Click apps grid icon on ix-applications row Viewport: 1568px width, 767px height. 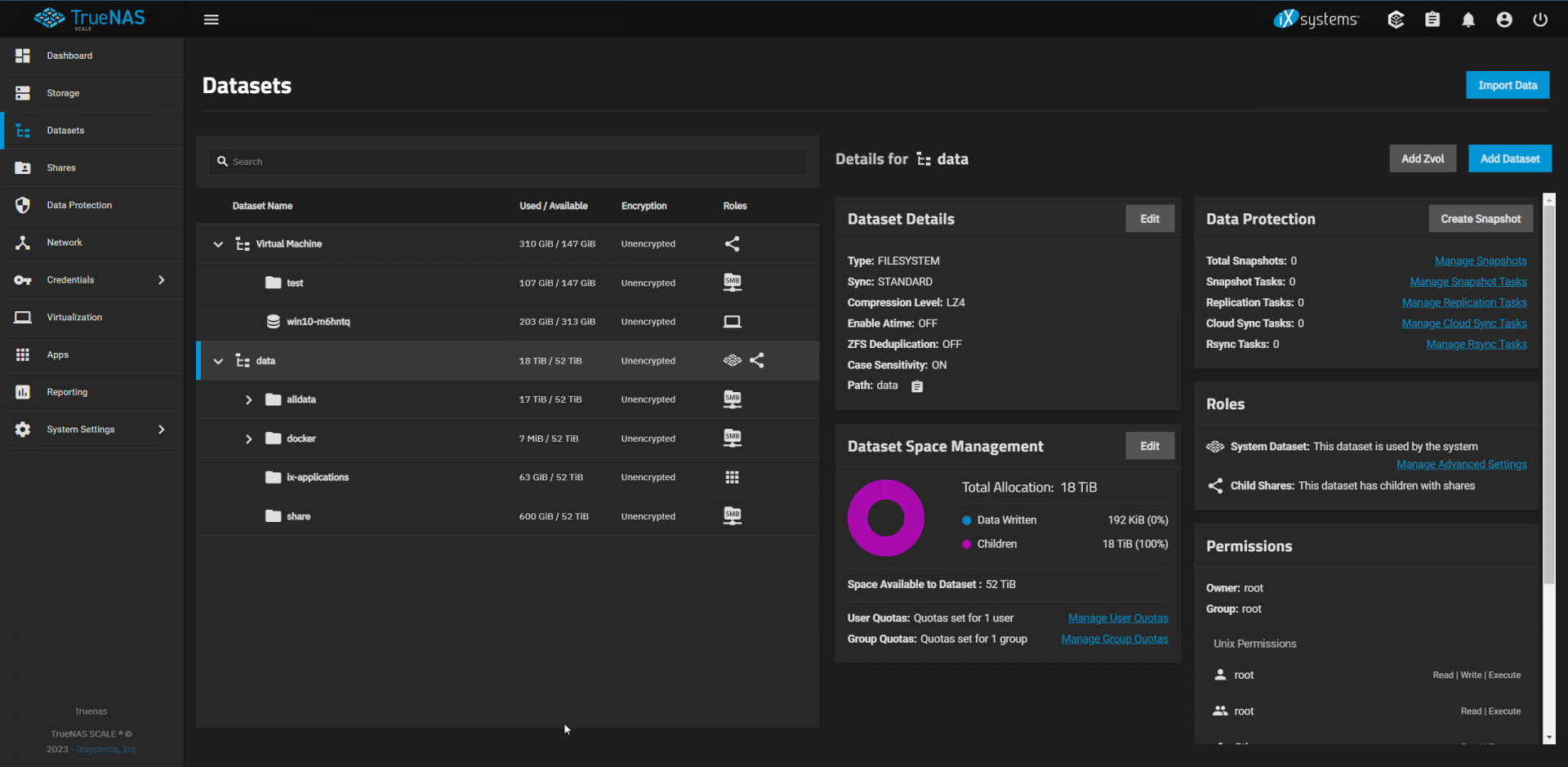click(733, 477)
